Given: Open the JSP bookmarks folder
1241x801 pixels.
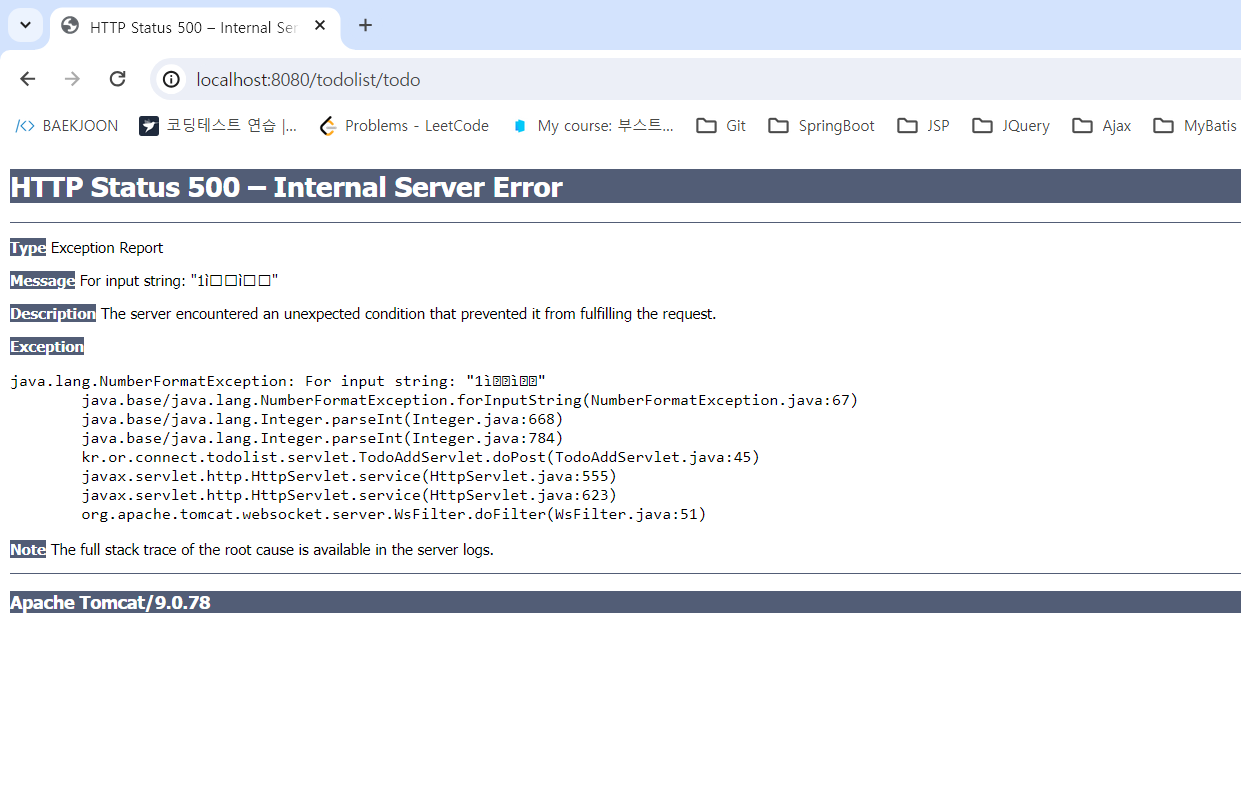Looking at the screenshot, I should click(922, 125).
